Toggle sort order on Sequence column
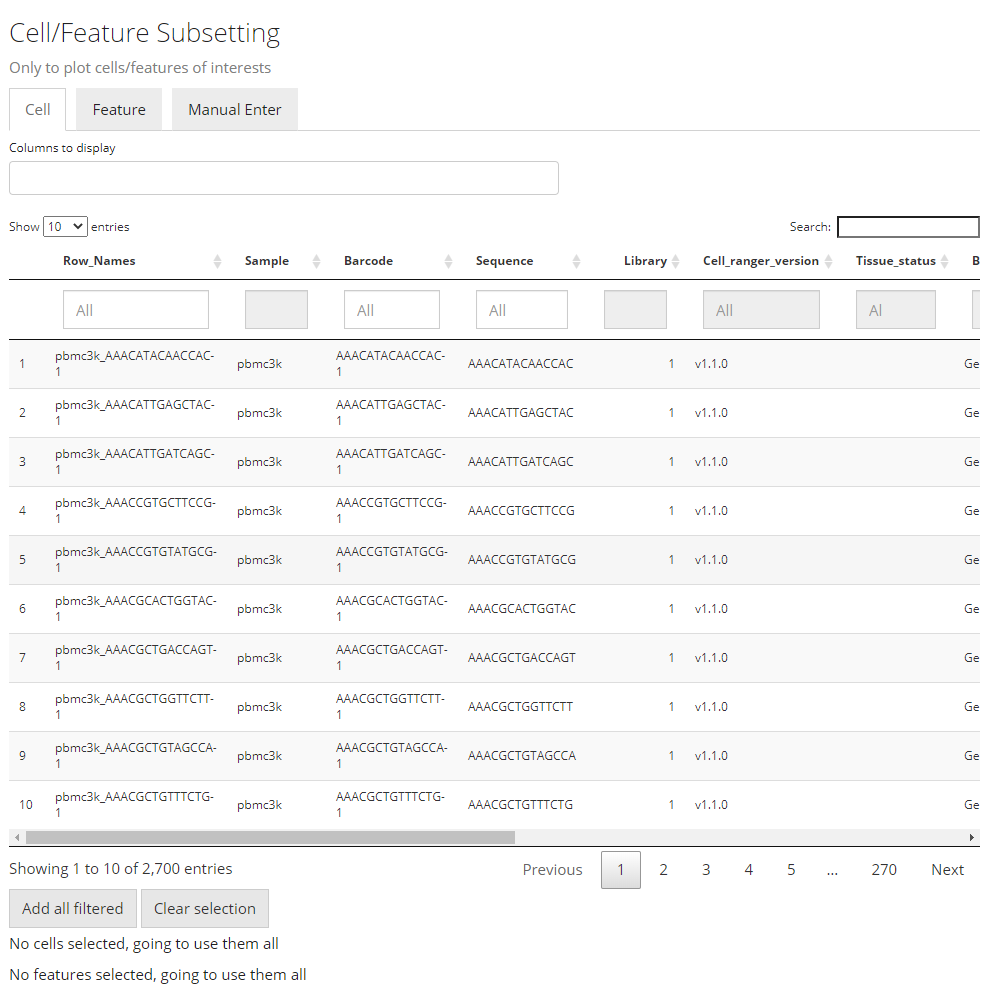The image size is (992, 999). [576, 262]
